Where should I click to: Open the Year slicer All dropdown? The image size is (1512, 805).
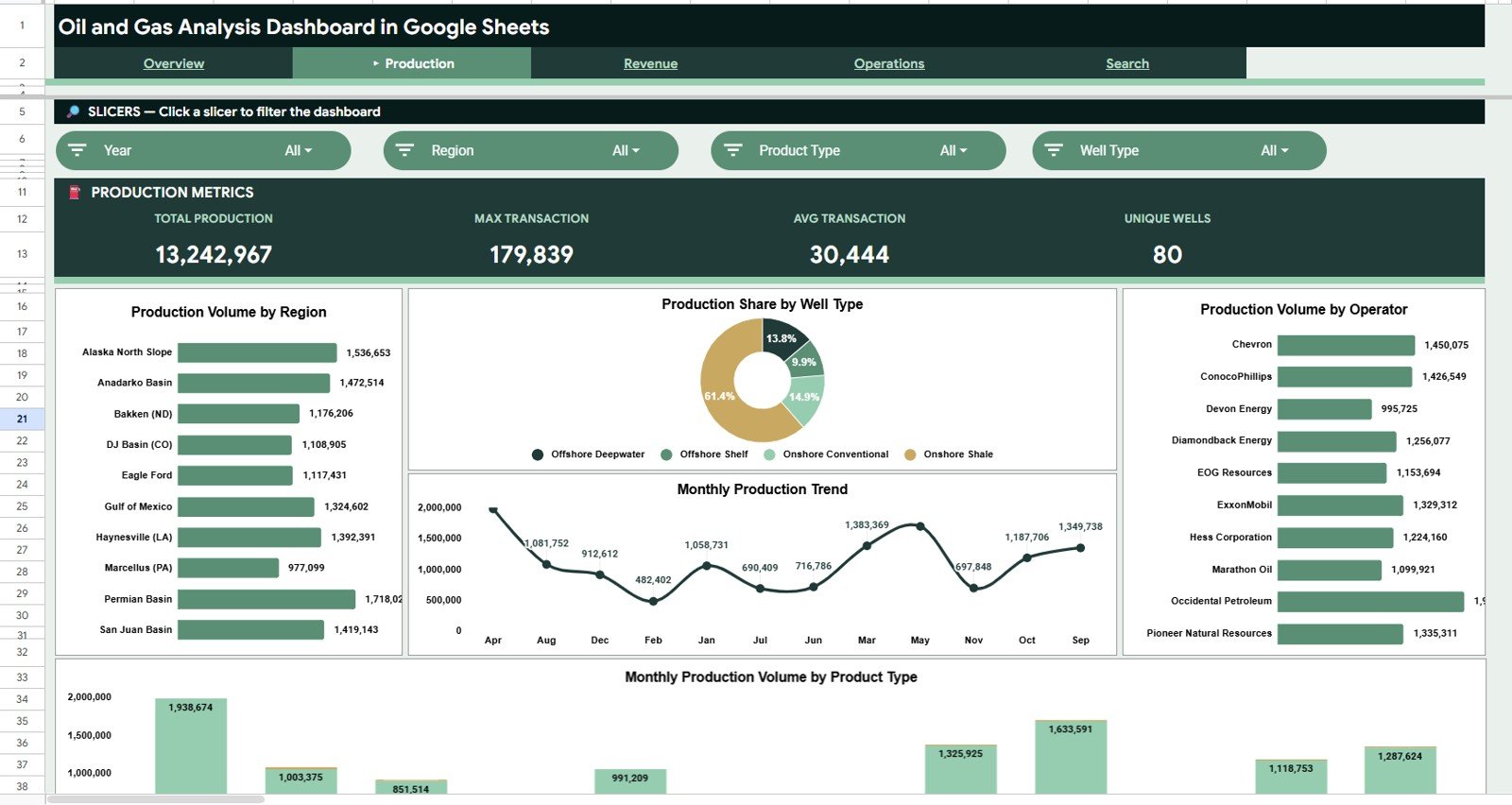tap(299, 150)
